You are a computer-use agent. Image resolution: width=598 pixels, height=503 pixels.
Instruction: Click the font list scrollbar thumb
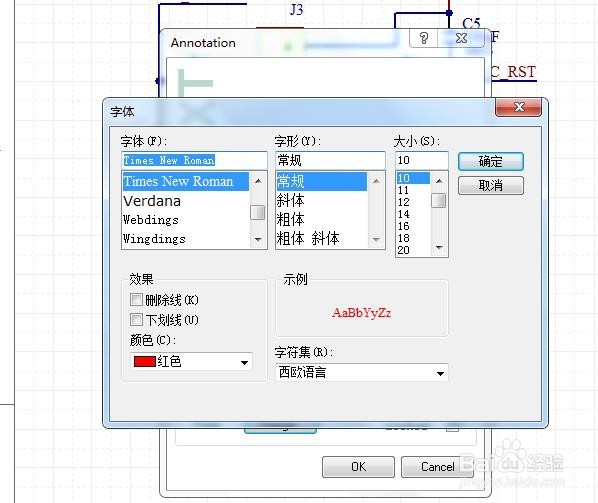tap(258, 212)
